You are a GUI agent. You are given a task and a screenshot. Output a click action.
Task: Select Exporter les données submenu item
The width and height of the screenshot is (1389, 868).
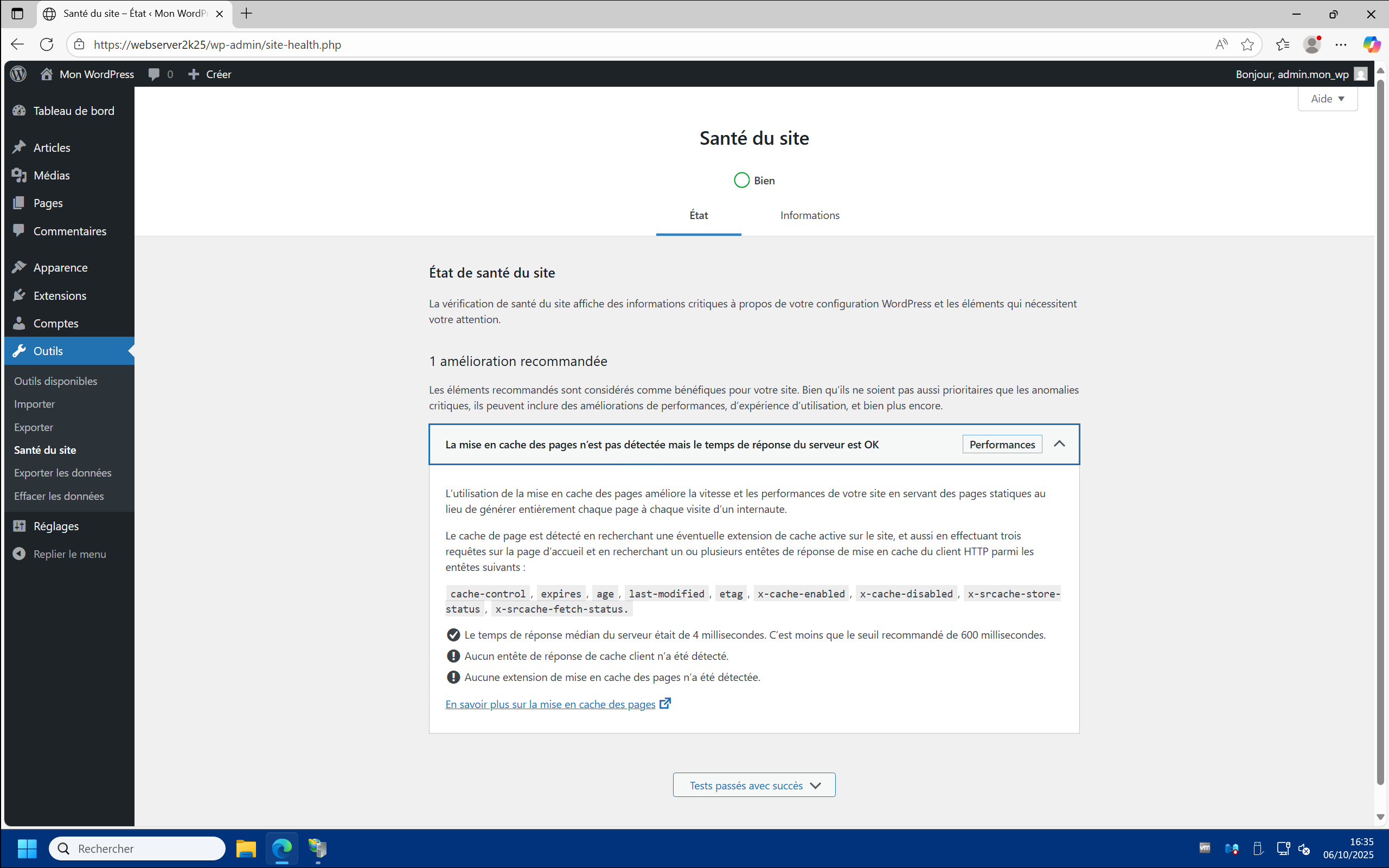(62, 472)
